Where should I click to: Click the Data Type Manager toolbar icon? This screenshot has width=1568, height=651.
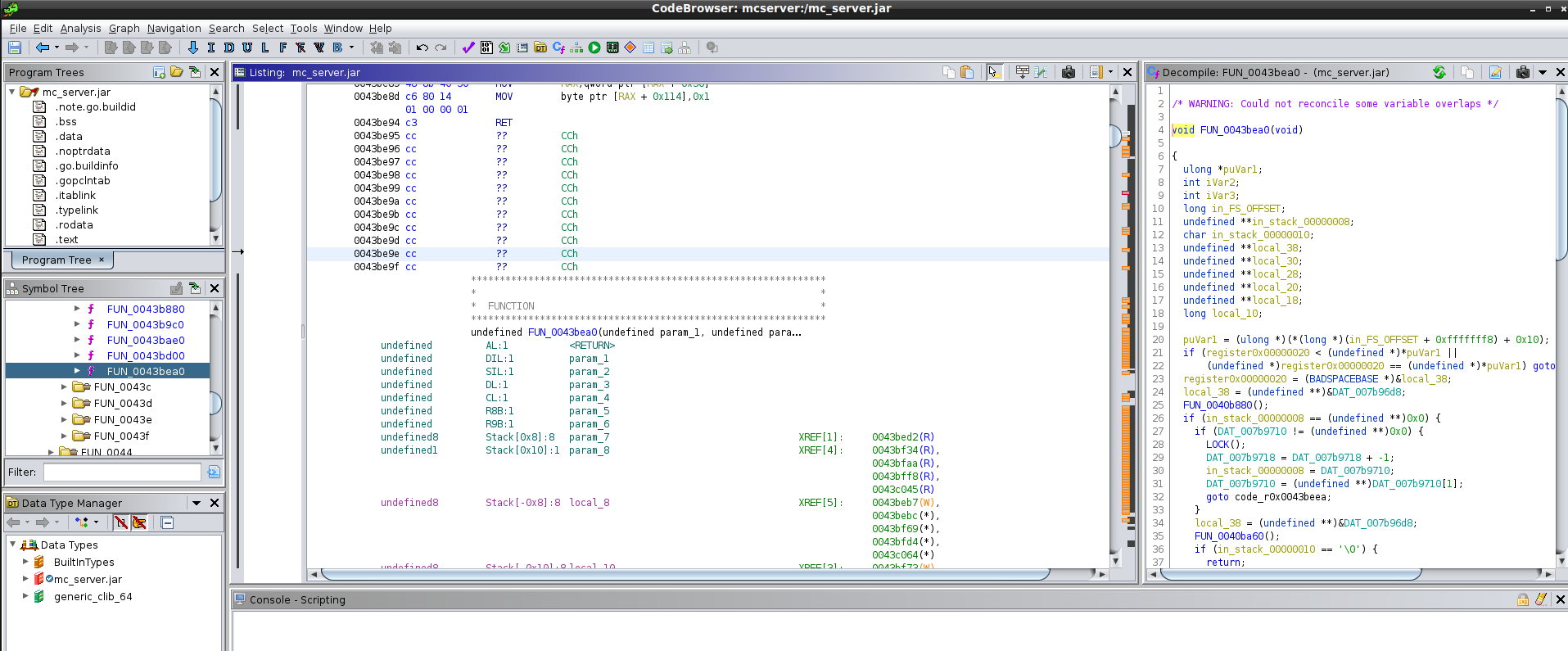coord(540,47)
